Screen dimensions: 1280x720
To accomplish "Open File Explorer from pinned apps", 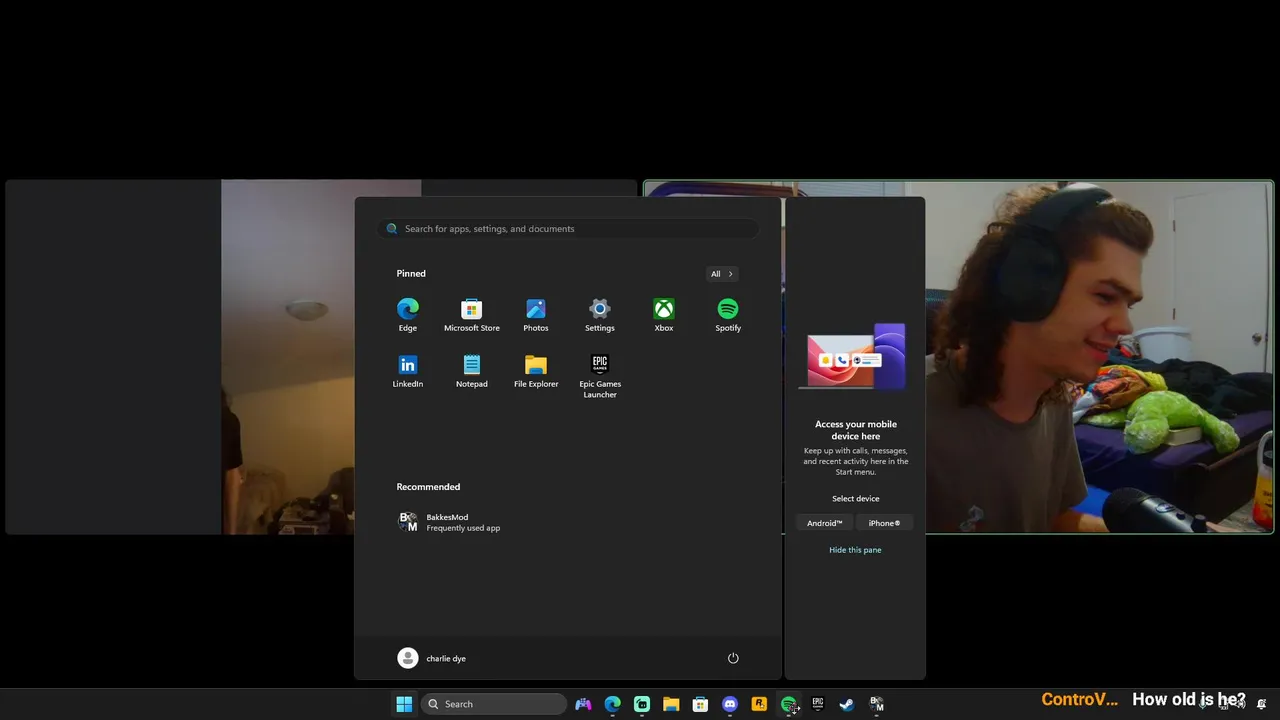I will point(536,371).
